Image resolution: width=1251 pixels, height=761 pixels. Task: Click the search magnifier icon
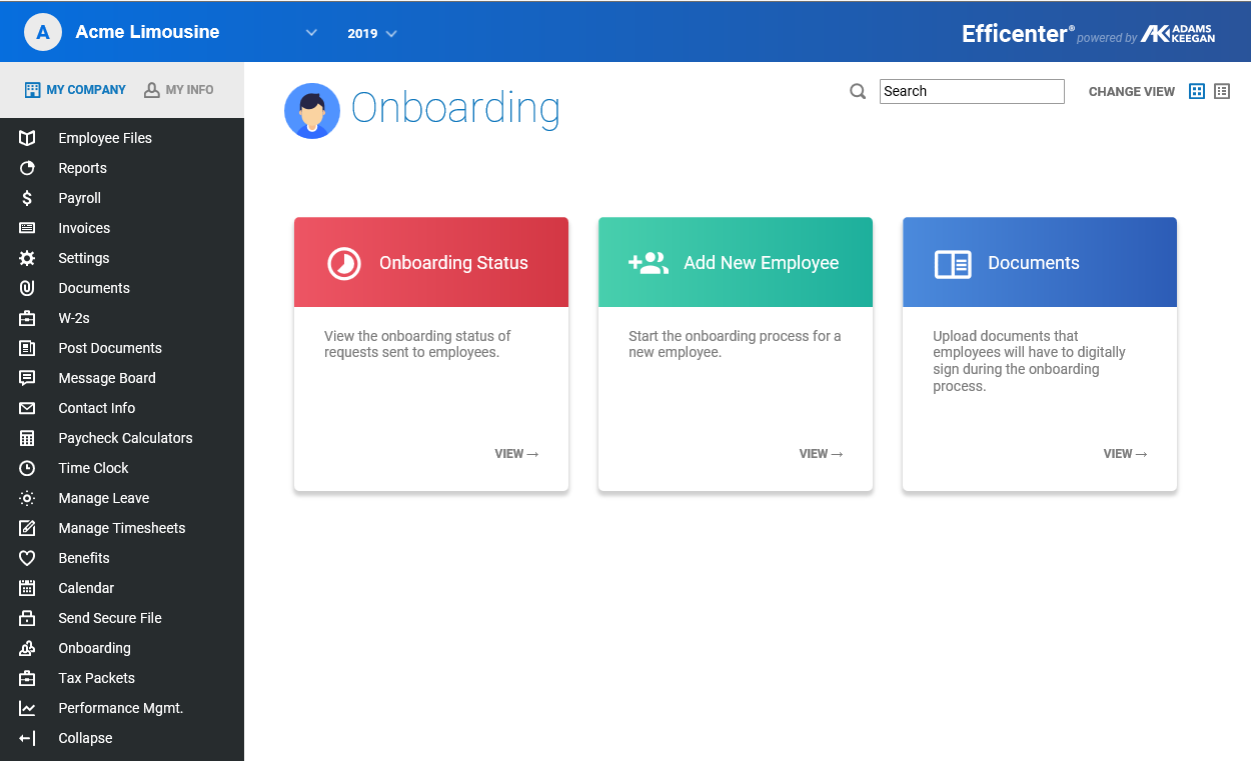(x=858, y=91)
